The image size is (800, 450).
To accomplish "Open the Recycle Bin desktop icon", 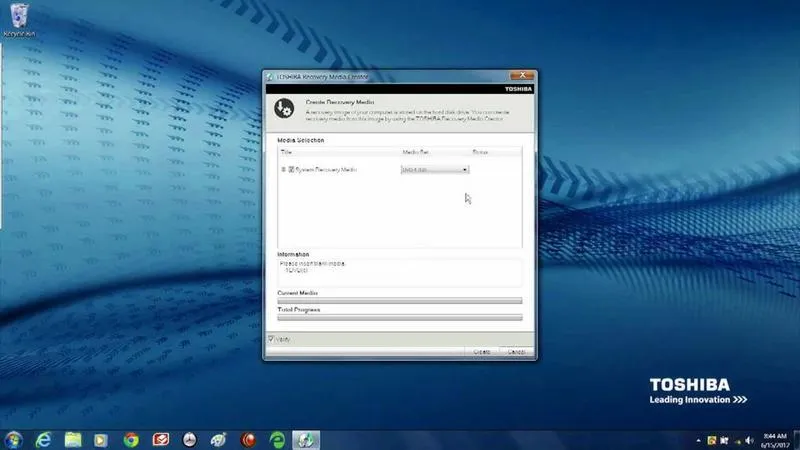I will tap(19, 20).
